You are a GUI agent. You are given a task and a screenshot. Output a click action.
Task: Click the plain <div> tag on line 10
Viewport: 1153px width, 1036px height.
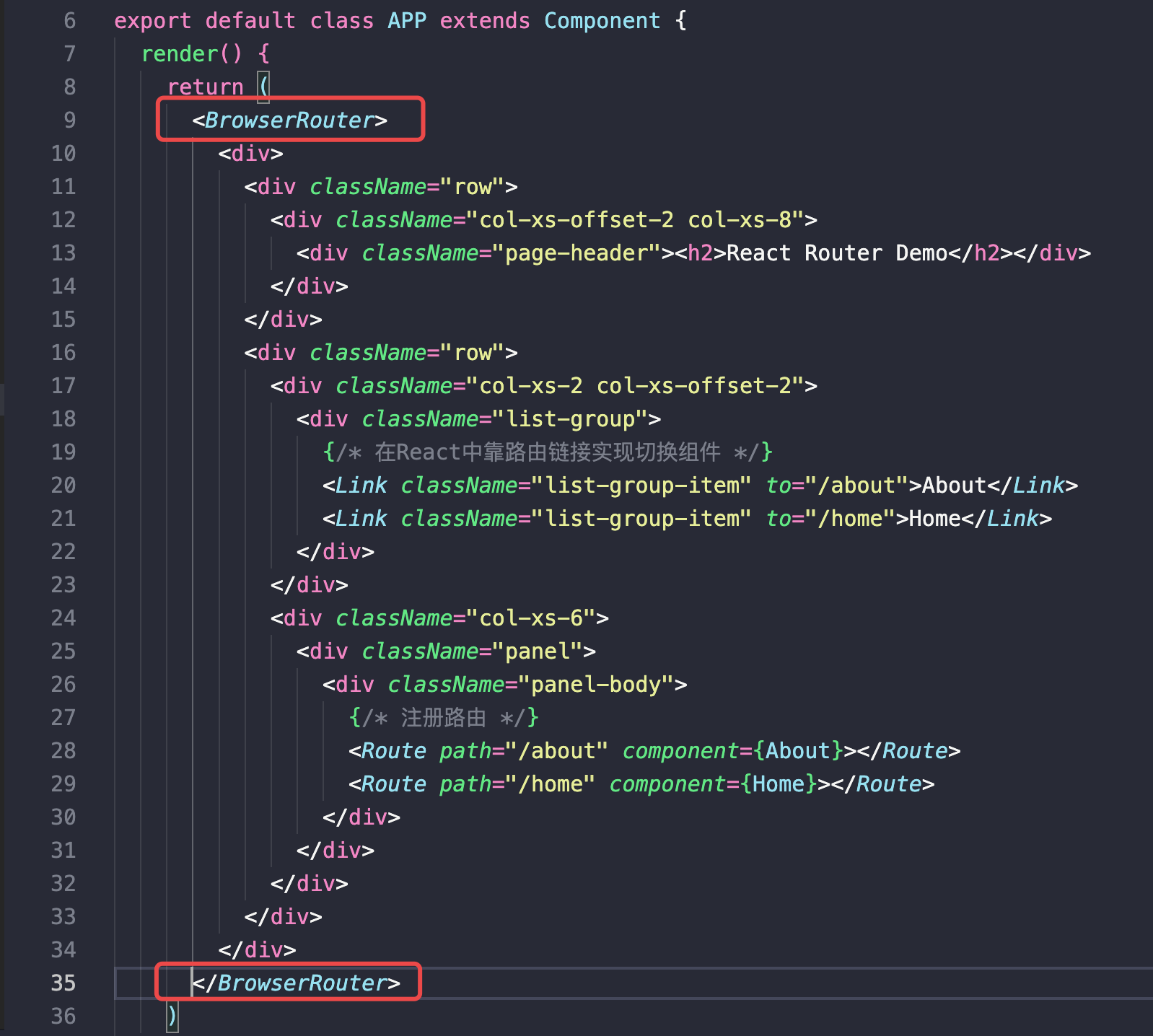click(250, 154)
